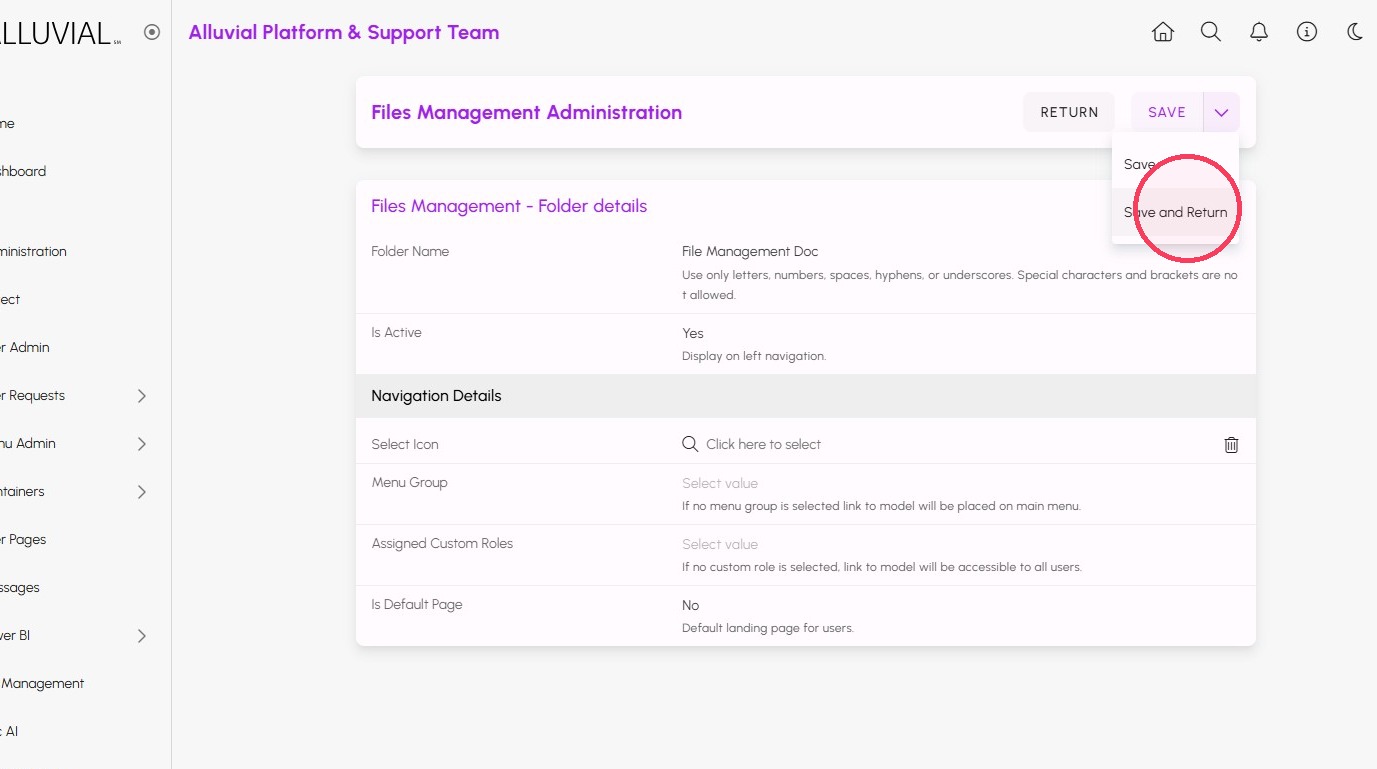Viewport: 1377px width, 769px height.
Task: Open the notifications bell
Action: coord(1259,32)
